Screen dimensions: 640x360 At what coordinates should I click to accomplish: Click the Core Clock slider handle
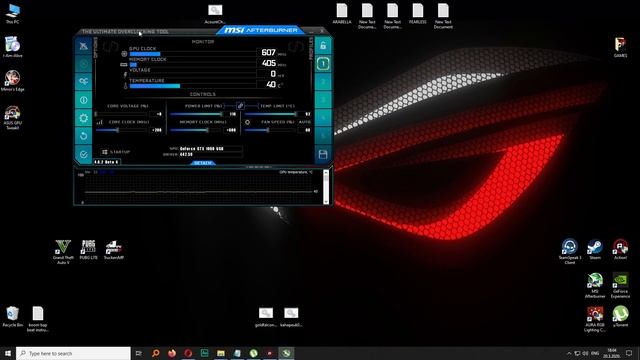tap(118, 130)
